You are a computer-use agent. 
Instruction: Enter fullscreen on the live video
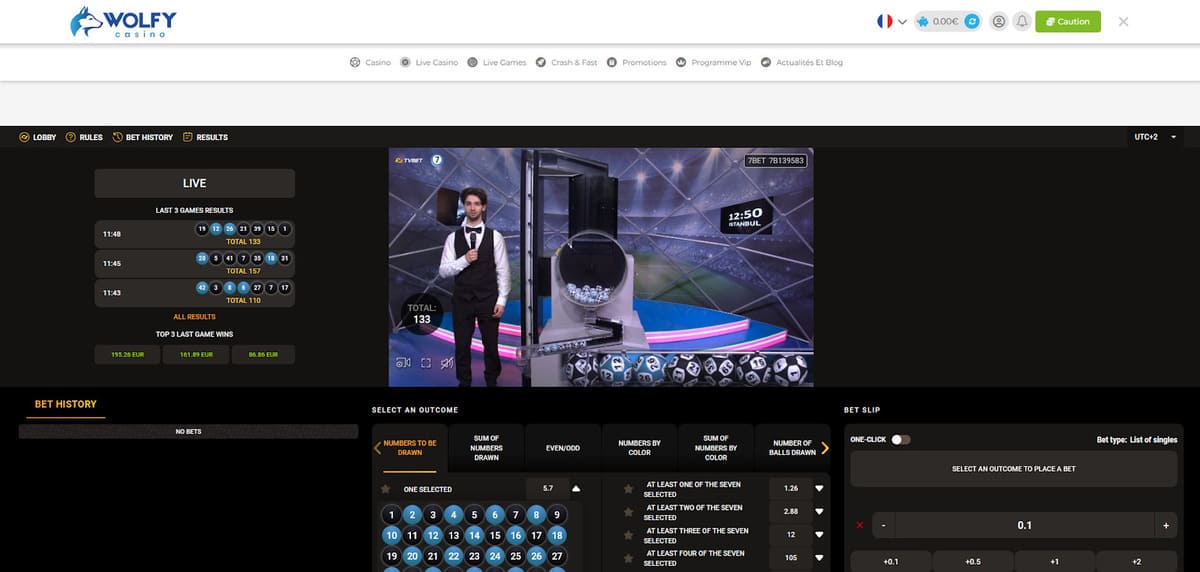425,363
